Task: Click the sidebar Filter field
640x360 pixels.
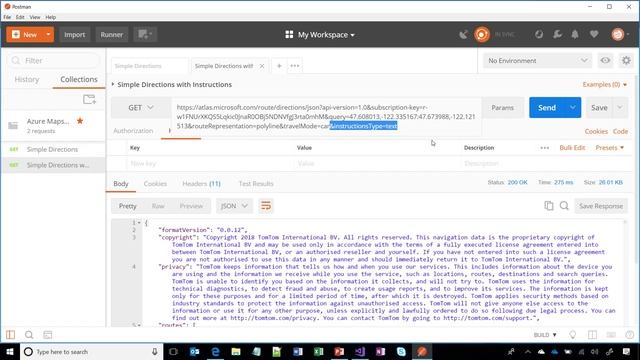Action: (53, 61)
